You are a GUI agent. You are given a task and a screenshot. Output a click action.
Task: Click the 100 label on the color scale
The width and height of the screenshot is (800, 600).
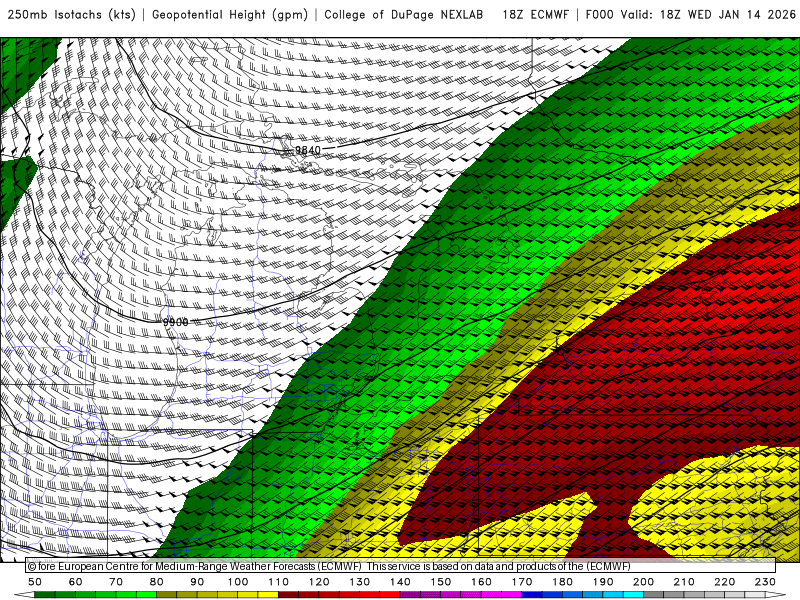pos(238,582)
